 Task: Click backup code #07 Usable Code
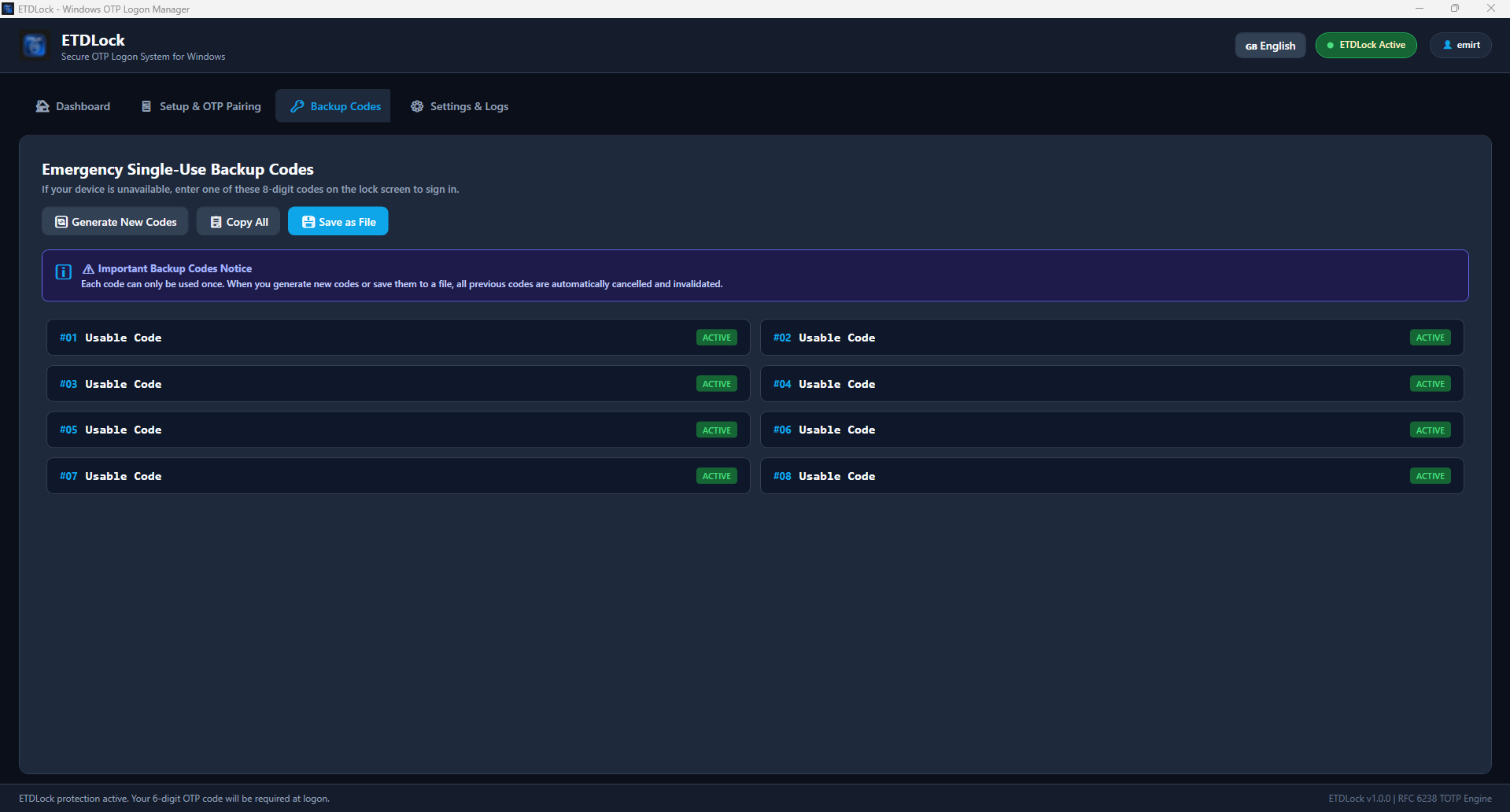coord(398,476)
